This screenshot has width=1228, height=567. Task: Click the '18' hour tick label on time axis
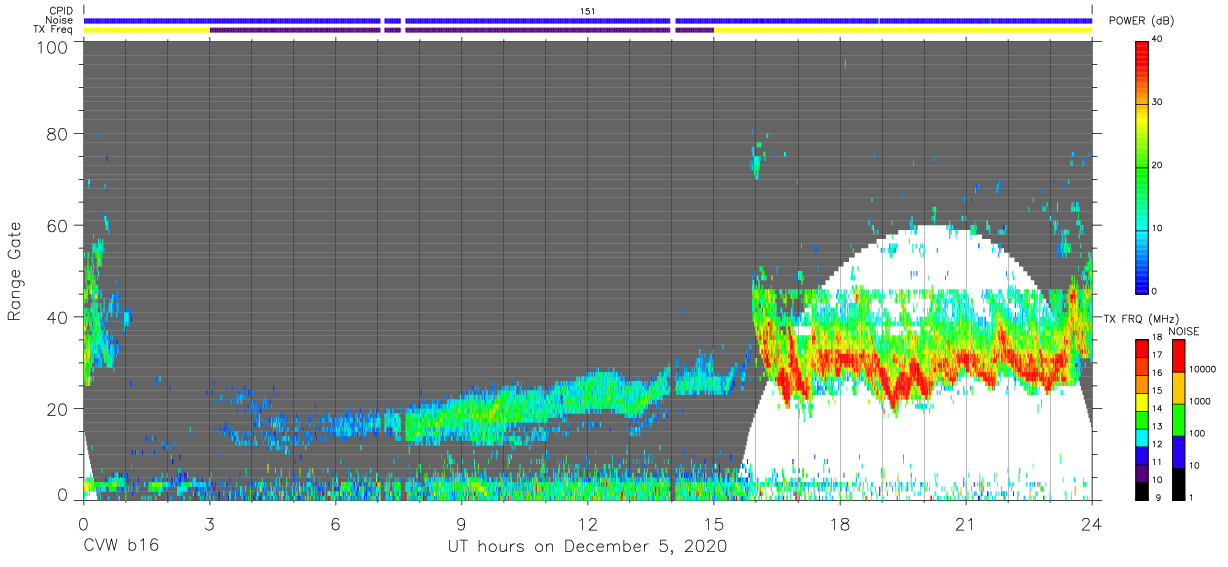coord(839,525)
